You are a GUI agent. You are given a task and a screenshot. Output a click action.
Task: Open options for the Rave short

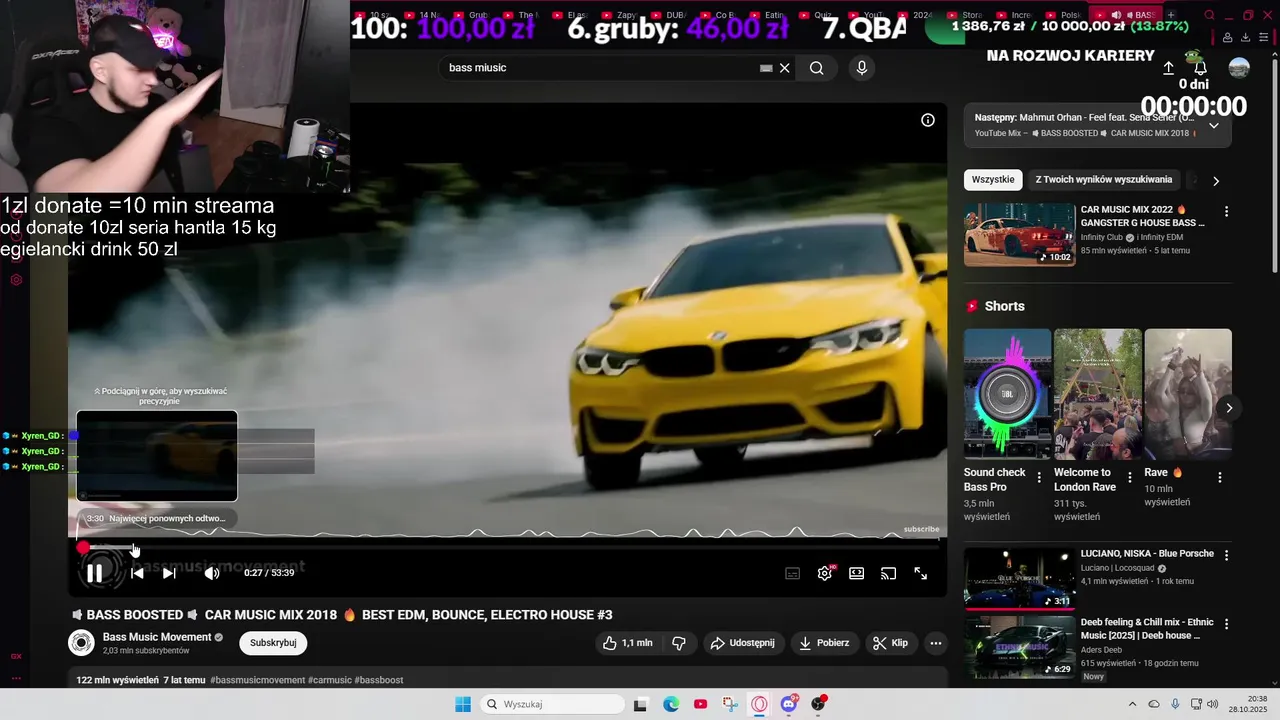coord(1220,478)
